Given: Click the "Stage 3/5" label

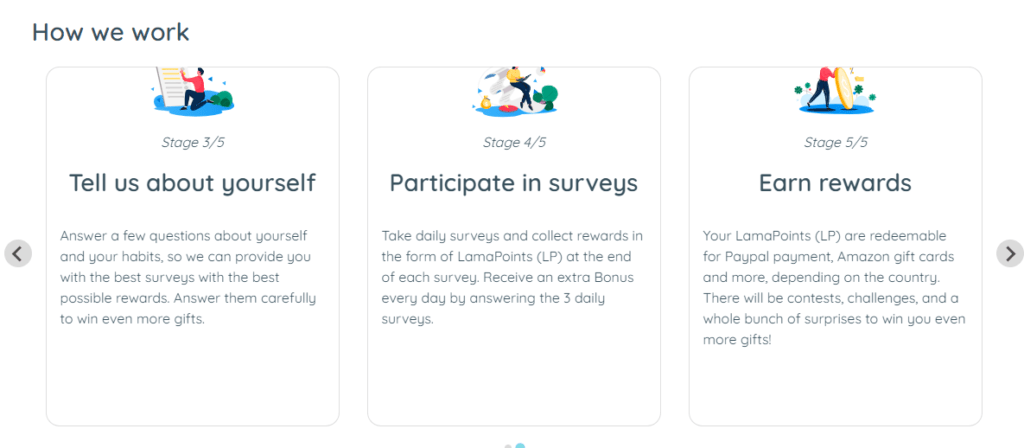Looking at the screenshot, I should click(193, 142).
